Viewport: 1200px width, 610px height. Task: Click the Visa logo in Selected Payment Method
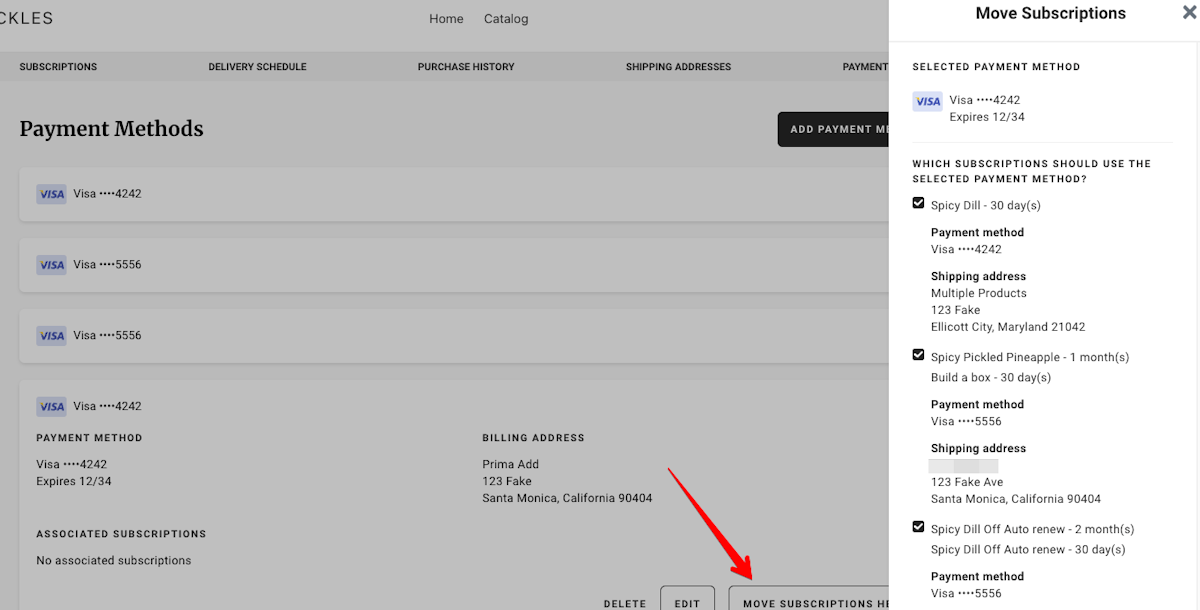[x=928, y=101]
